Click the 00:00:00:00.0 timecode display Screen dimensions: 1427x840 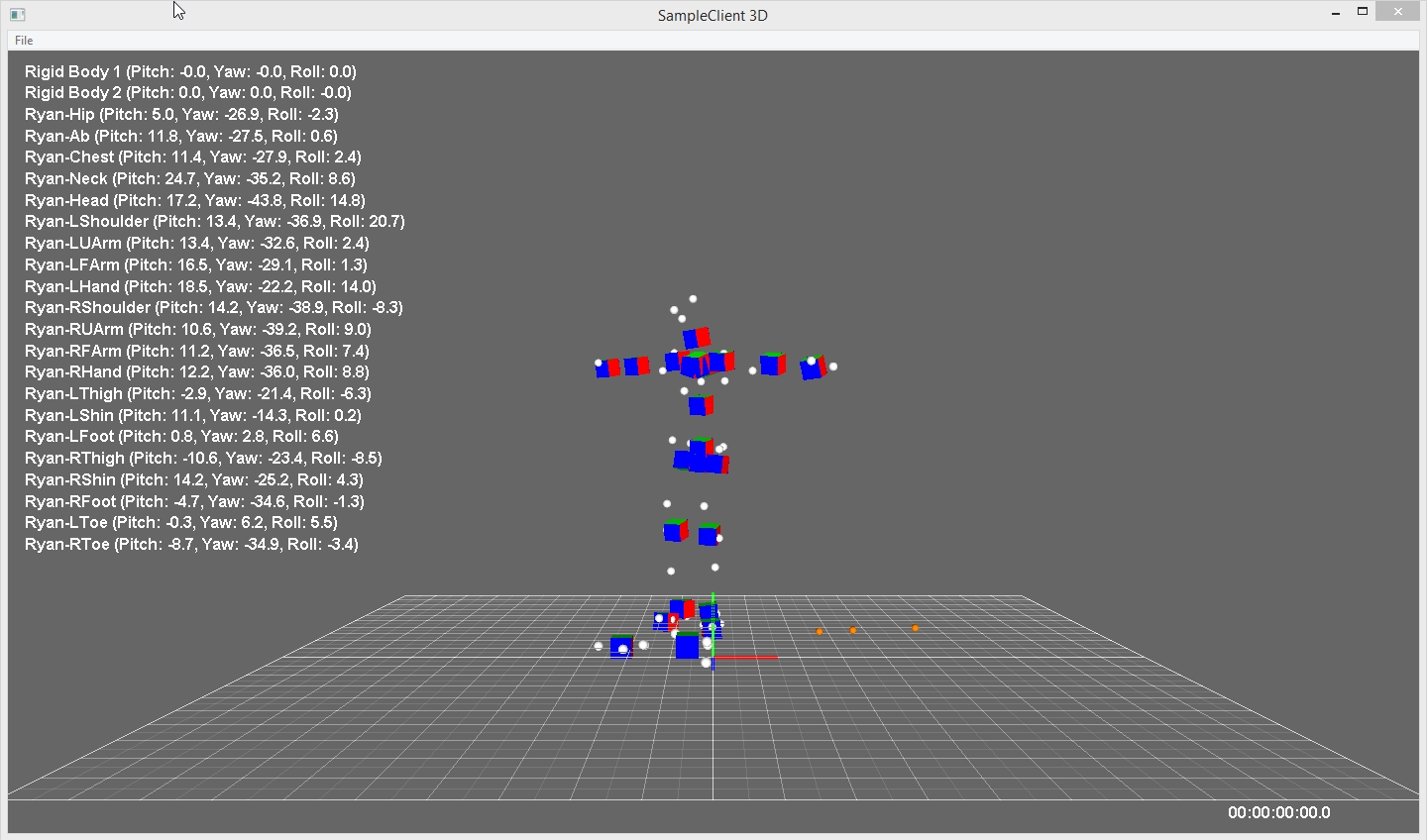1278,812
